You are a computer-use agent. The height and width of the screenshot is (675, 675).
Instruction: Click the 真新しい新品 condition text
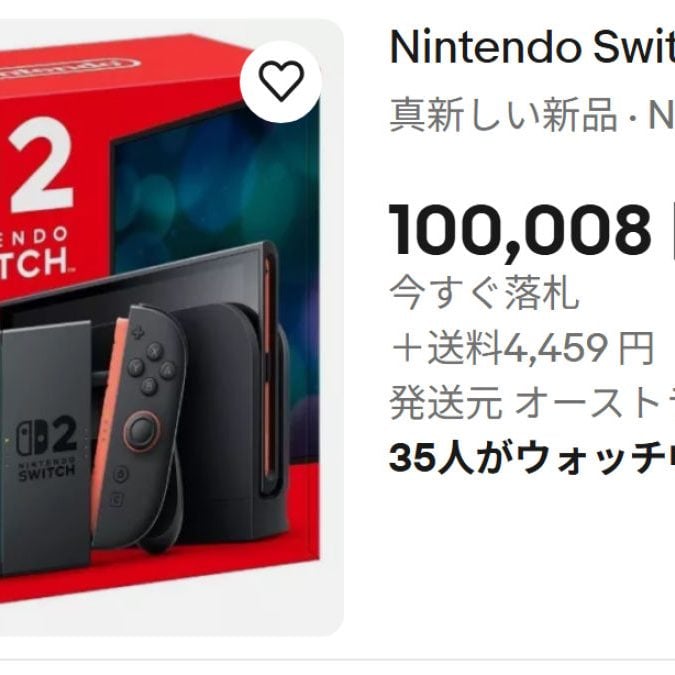click(503, 115)
